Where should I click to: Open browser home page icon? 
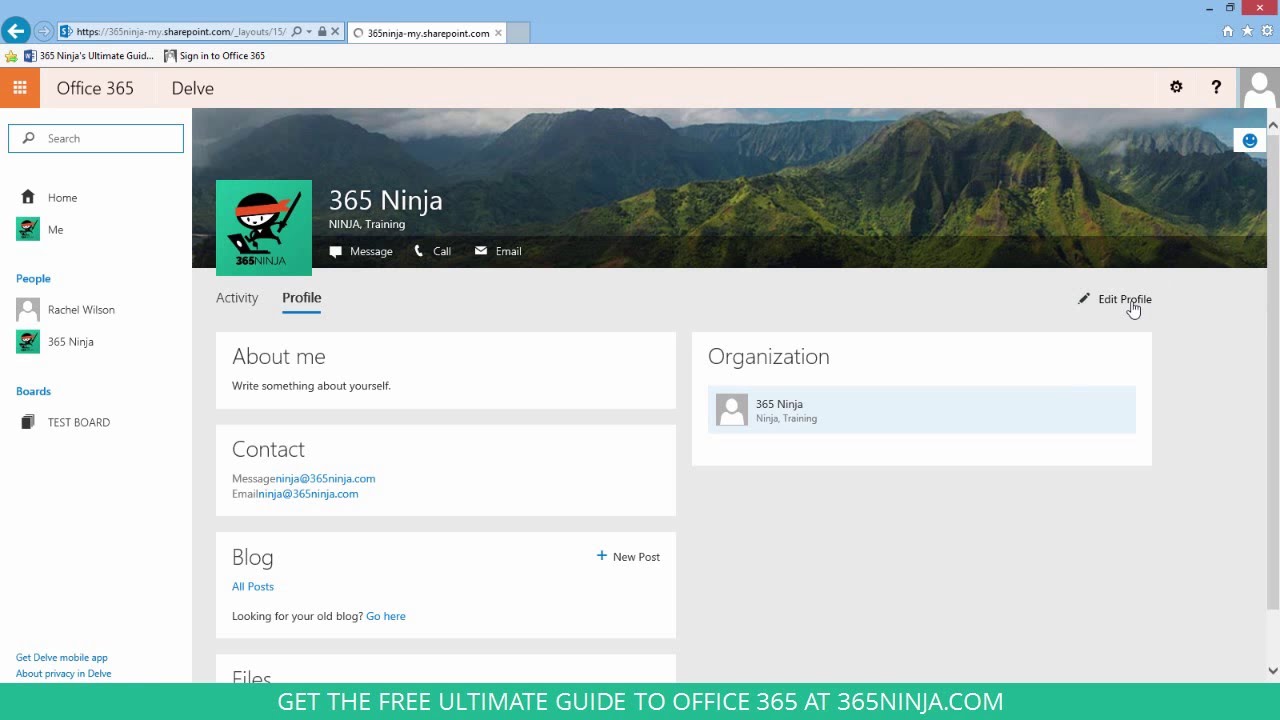pyautogui.click(x=1228, y=31)
